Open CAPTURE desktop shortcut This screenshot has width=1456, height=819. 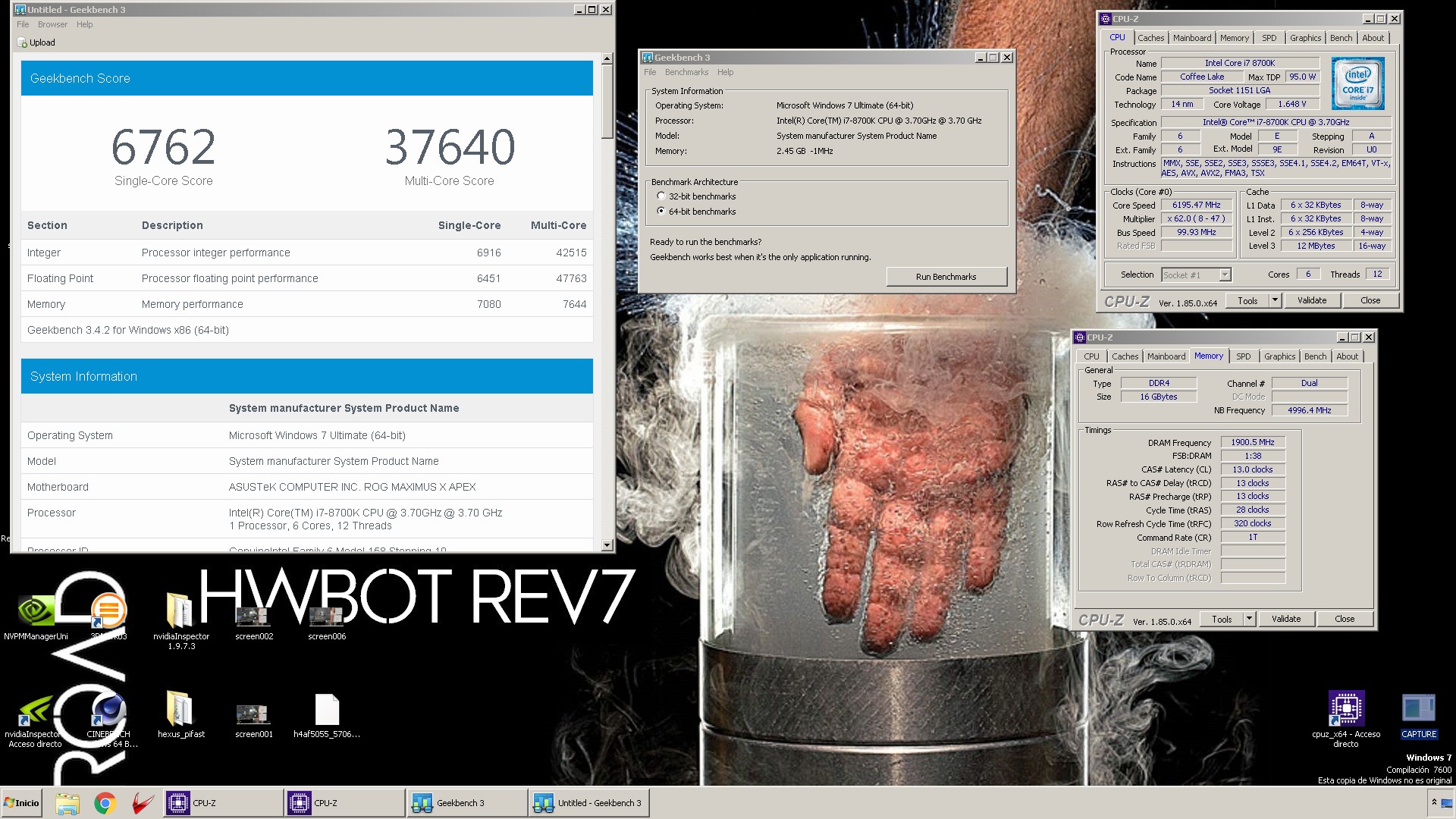(1419, 716)
